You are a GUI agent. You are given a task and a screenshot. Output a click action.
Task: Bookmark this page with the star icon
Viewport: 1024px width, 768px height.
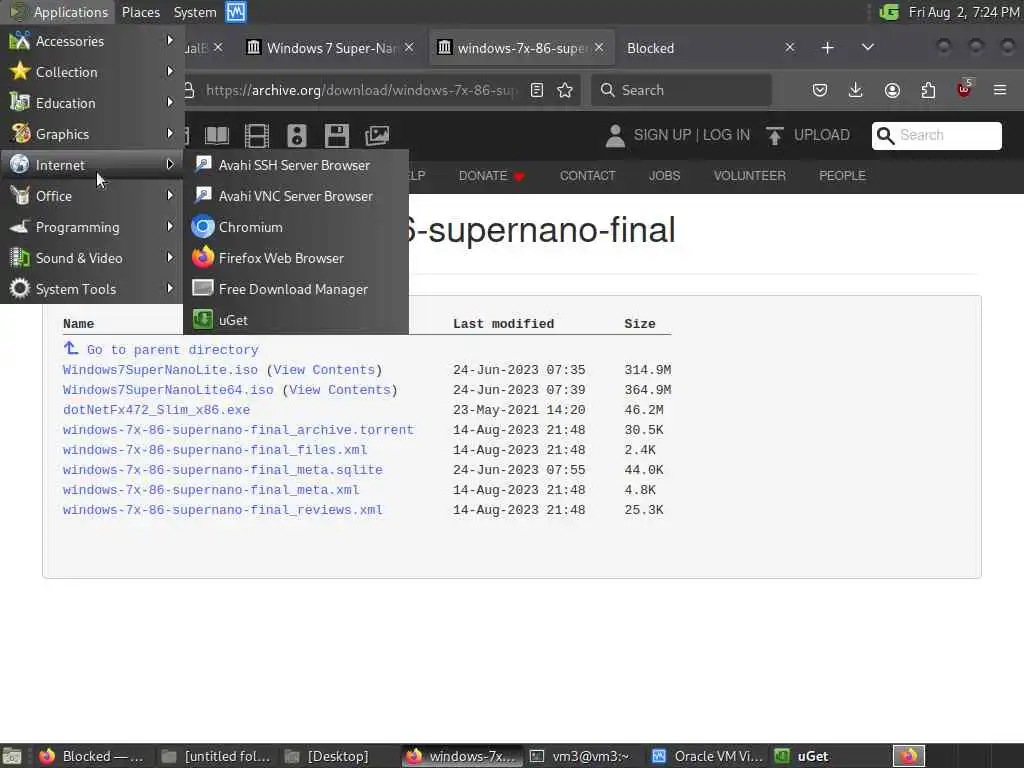click(565, 90)
